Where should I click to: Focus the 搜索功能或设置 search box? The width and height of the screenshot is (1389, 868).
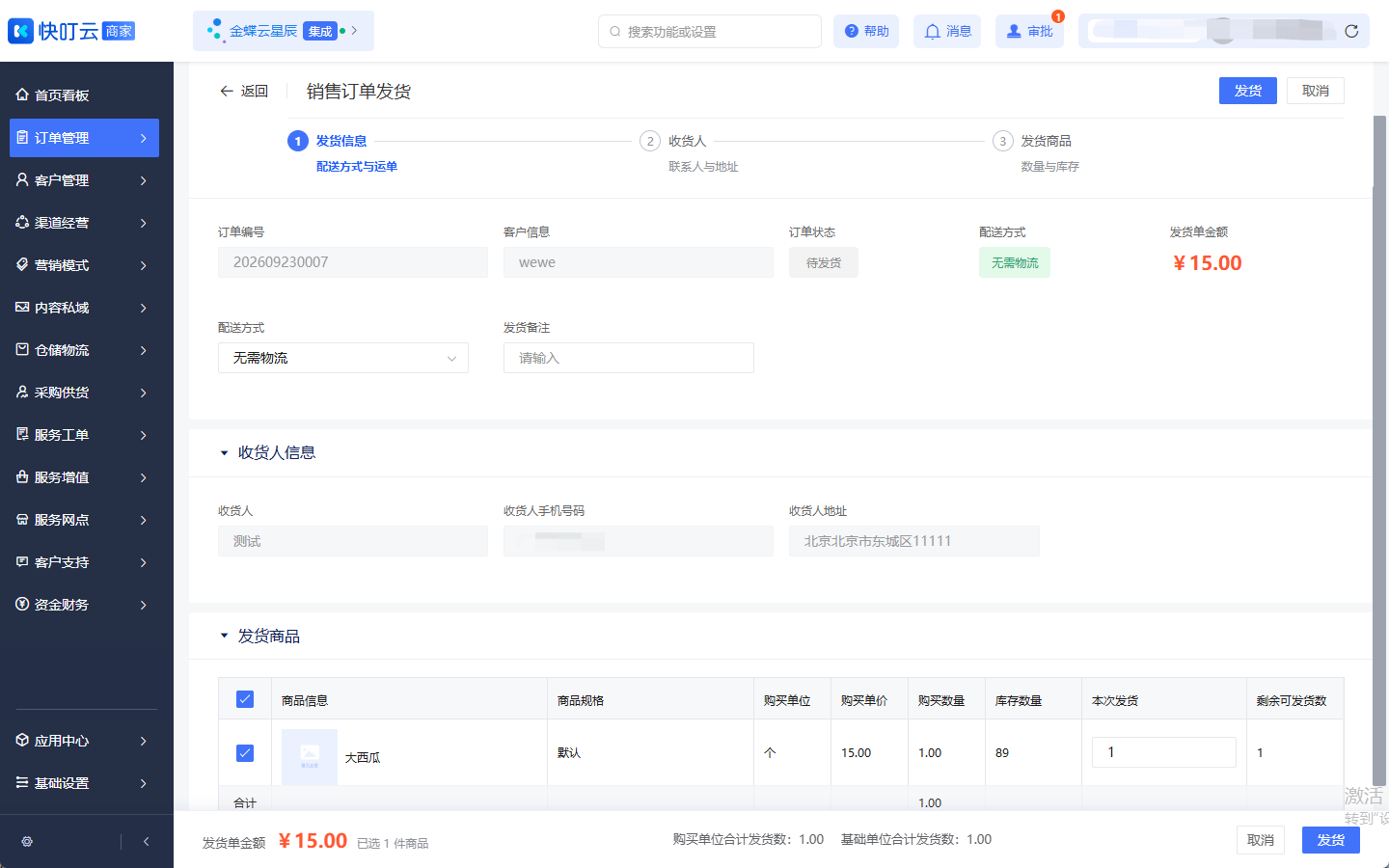click(710, 31)
